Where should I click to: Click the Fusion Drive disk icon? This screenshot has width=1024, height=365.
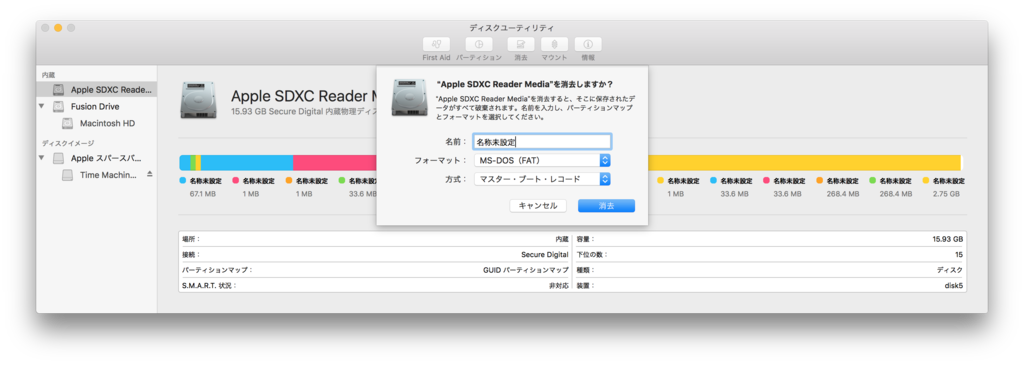coord(59,106)
